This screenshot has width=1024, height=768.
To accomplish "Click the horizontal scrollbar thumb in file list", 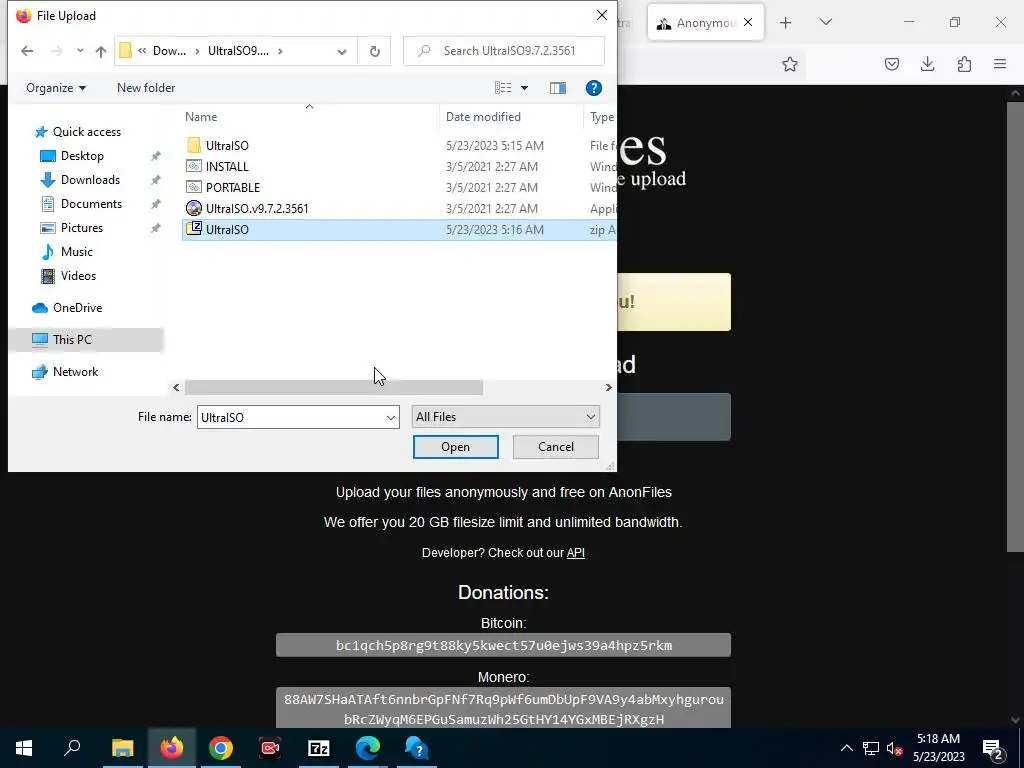I will click(334, 388).
